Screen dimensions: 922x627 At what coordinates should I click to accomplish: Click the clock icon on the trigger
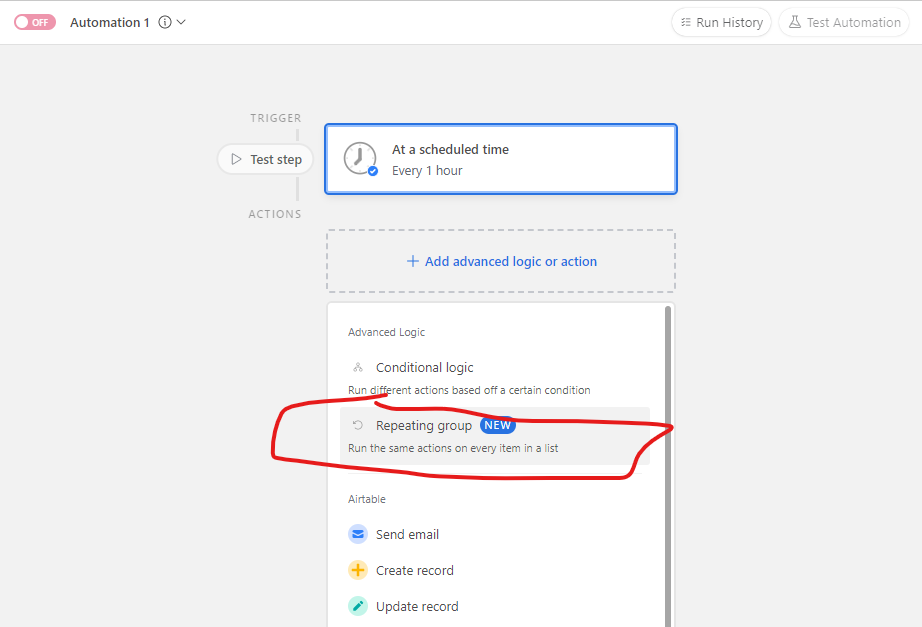tap(360, 158)
